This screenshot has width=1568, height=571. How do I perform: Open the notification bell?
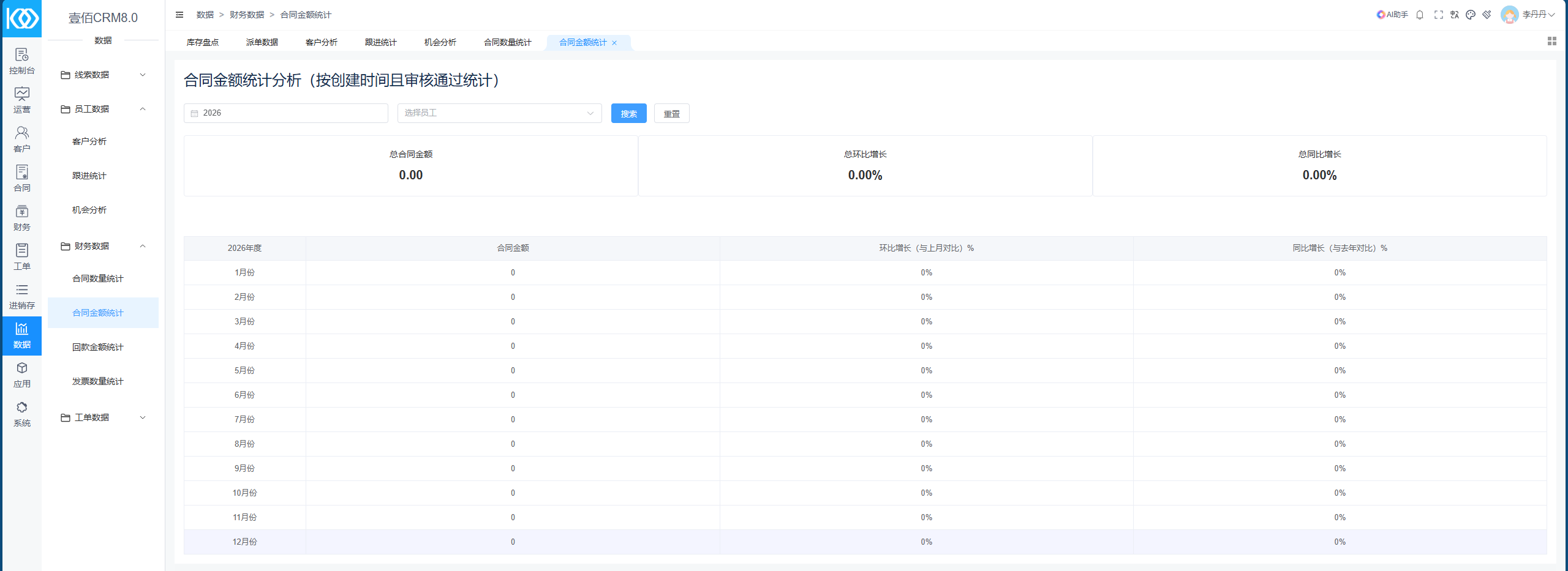point(1420,15)
